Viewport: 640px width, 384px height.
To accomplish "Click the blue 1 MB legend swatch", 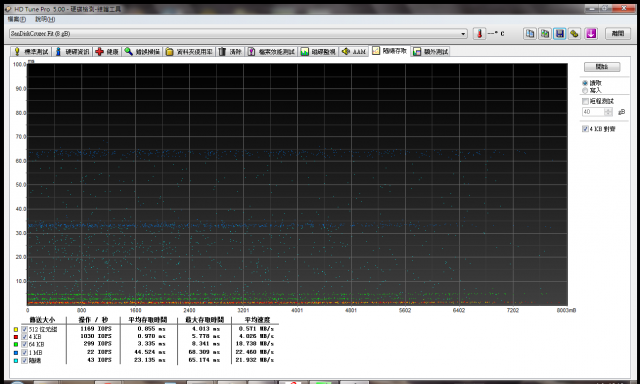I will (16, 353).
